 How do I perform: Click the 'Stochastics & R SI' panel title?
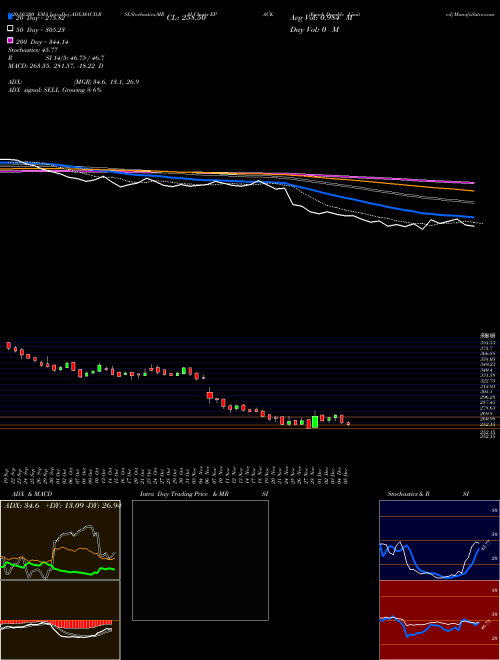(x=428, y=494)
